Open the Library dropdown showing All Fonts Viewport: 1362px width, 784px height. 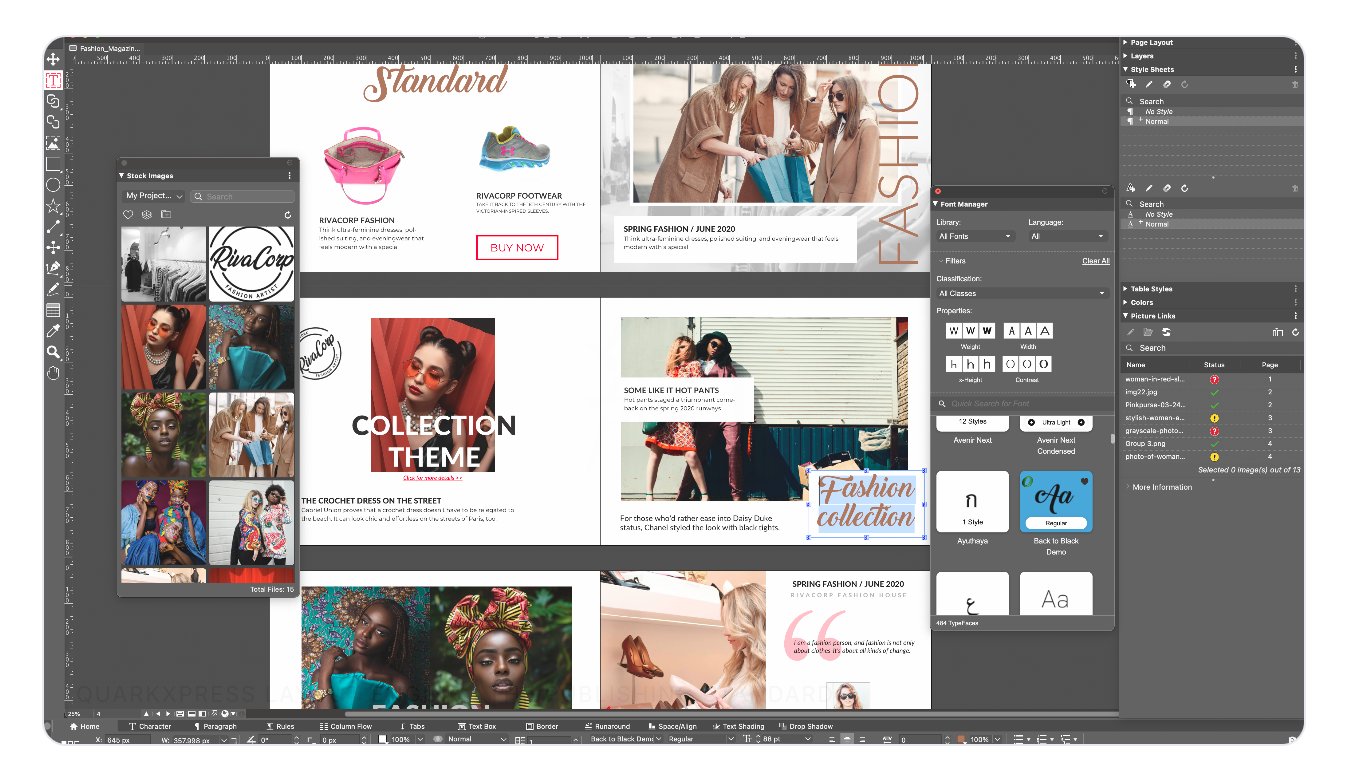(x=975, y=236)
